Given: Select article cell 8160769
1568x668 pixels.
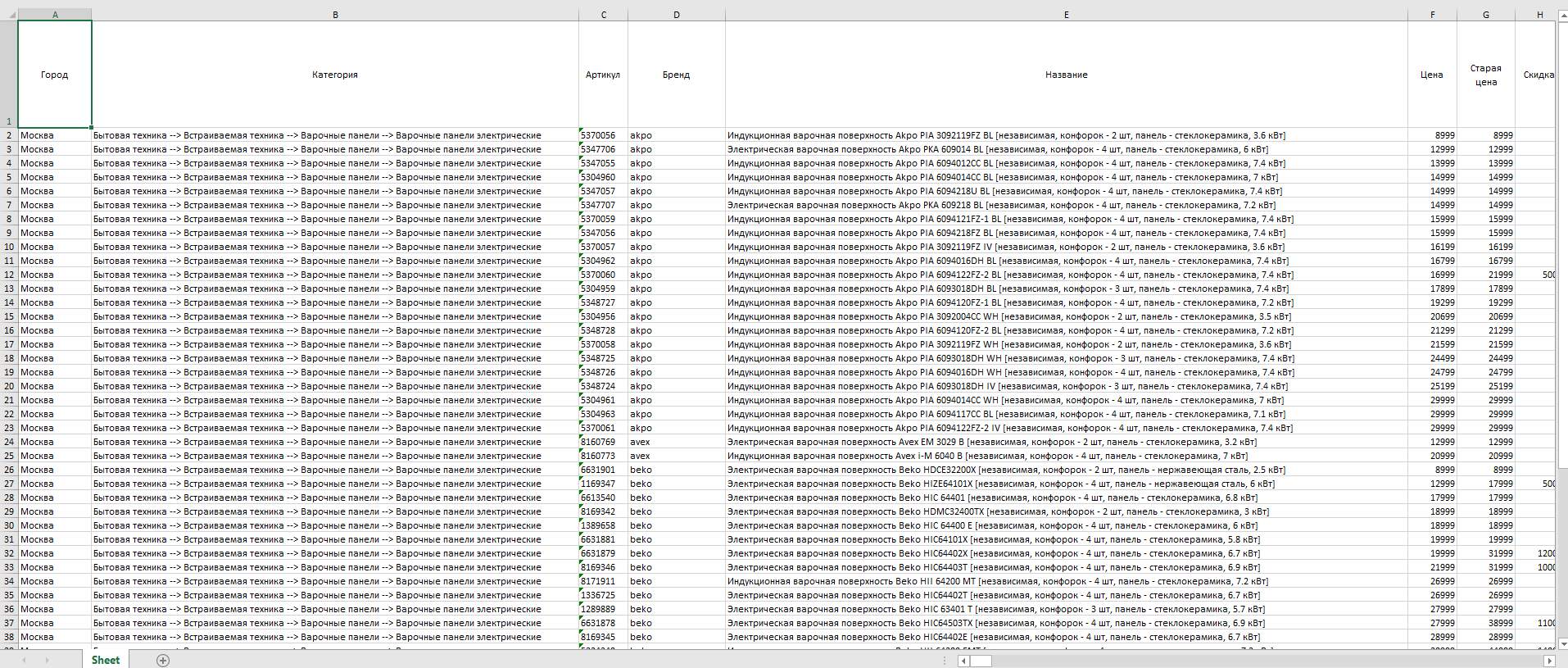Looking at the screenshot, I should click(604, 442).
